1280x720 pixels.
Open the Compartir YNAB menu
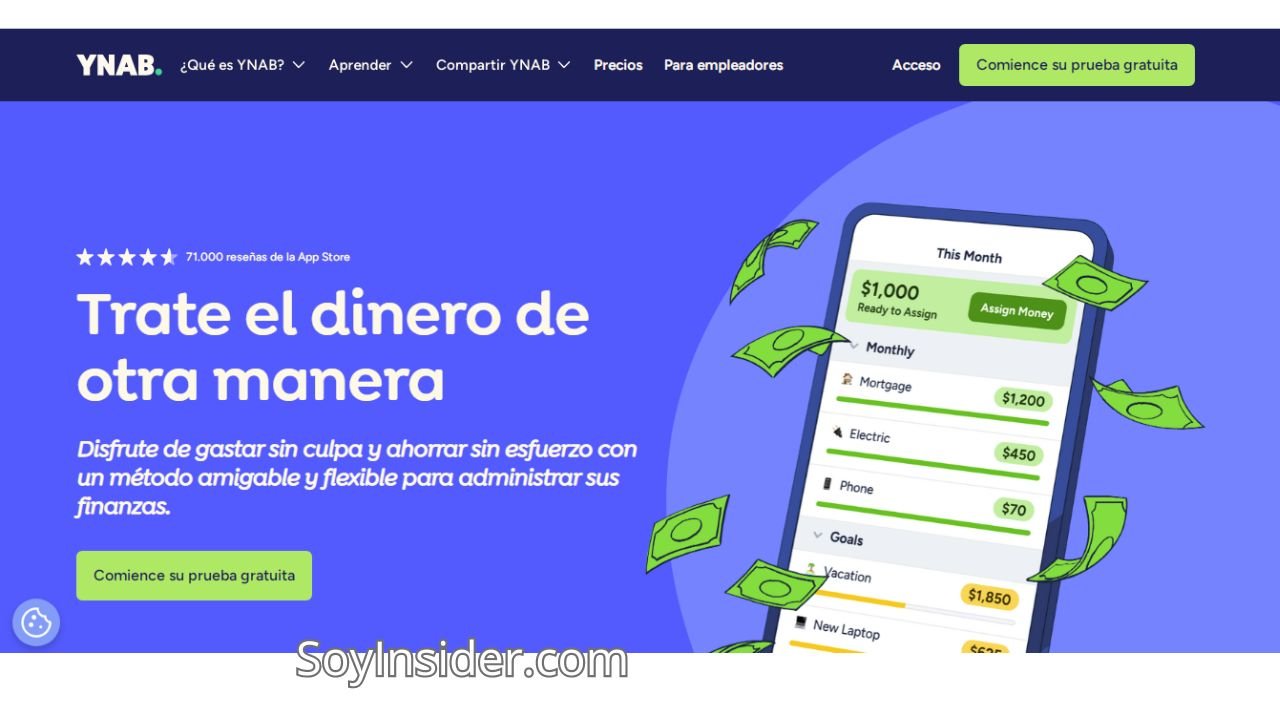(503, 65)
